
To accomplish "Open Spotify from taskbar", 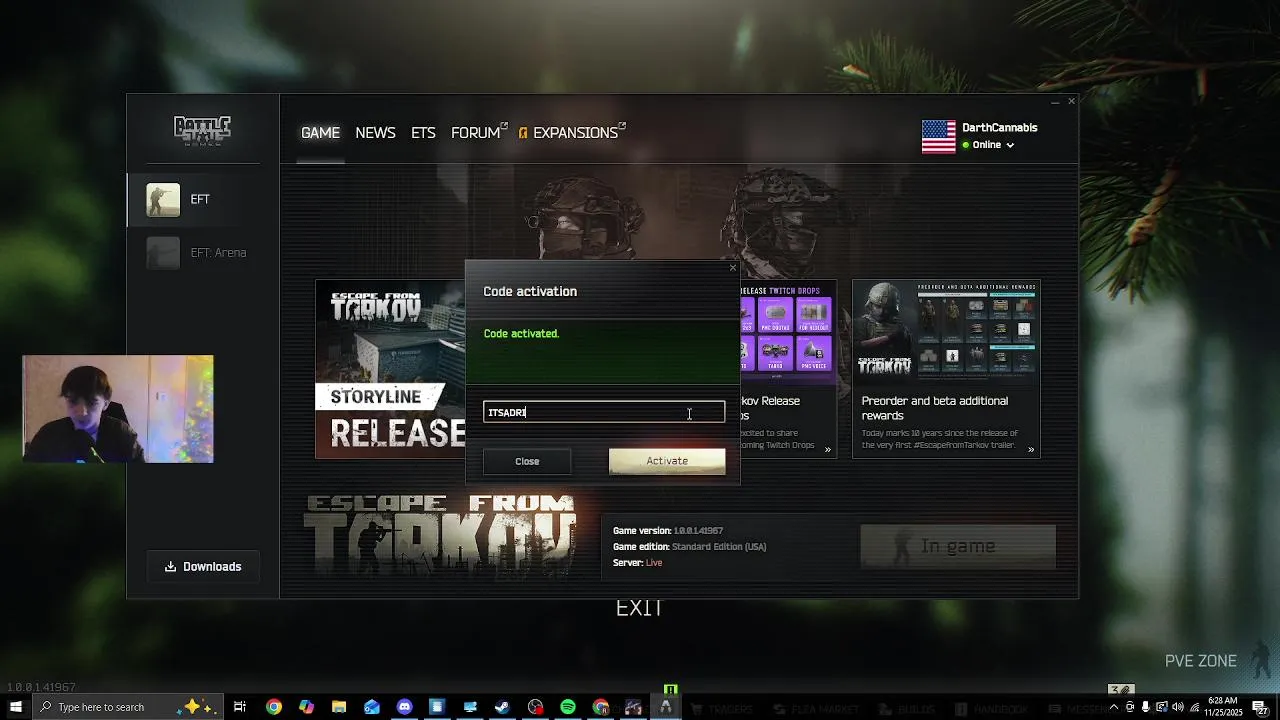I will point(568,707).
